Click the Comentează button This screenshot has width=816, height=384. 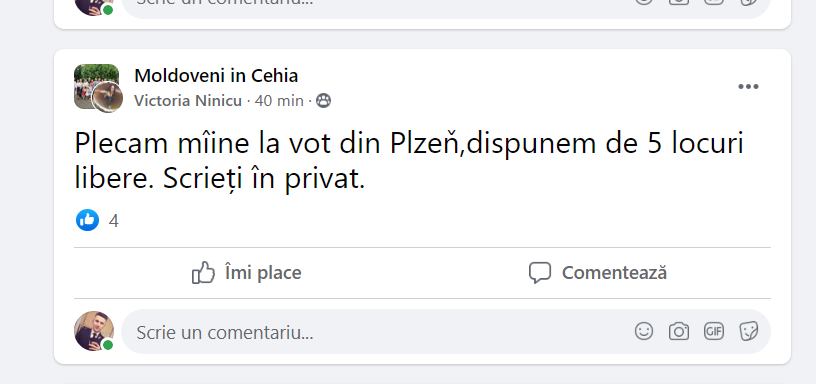tap(597, 273)
